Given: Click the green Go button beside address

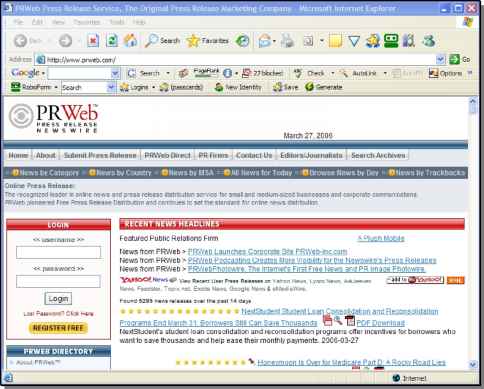Looking at the screenshot, I should [459, 60].
